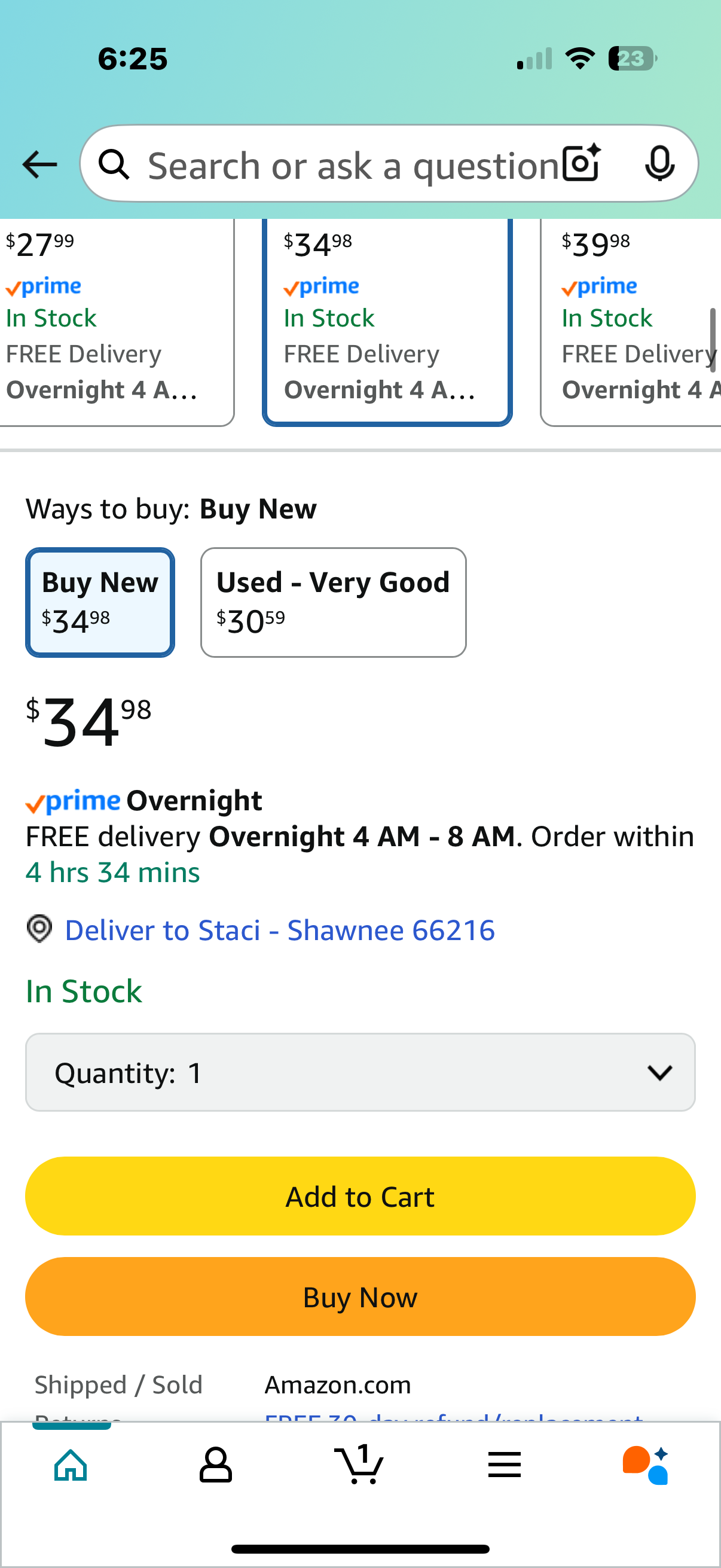
Task: Choose the $27.99 variant card
Action: (117, 322)
